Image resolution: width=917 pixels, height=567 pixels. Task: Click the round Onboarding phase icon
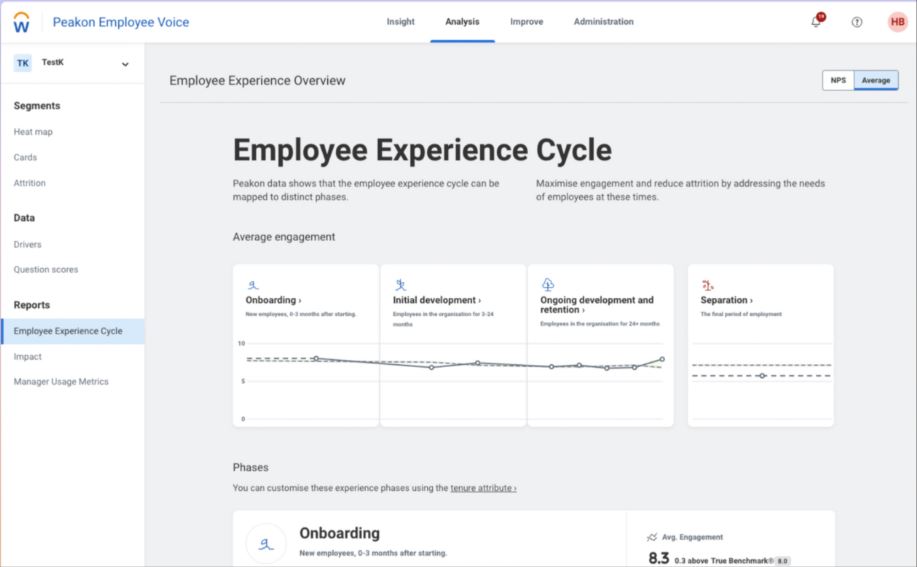click(x=266, y=544)
